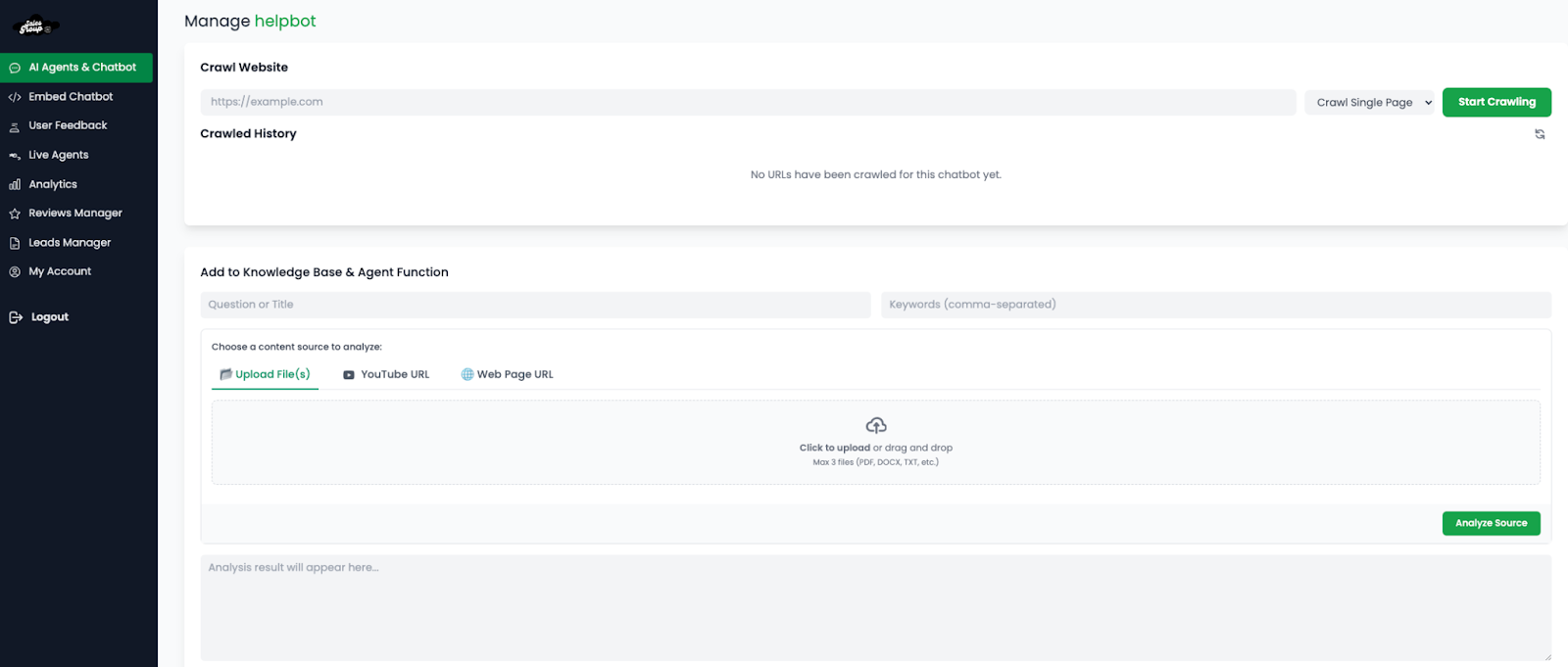Click the Live Agents icon

(x=15, y=156)
